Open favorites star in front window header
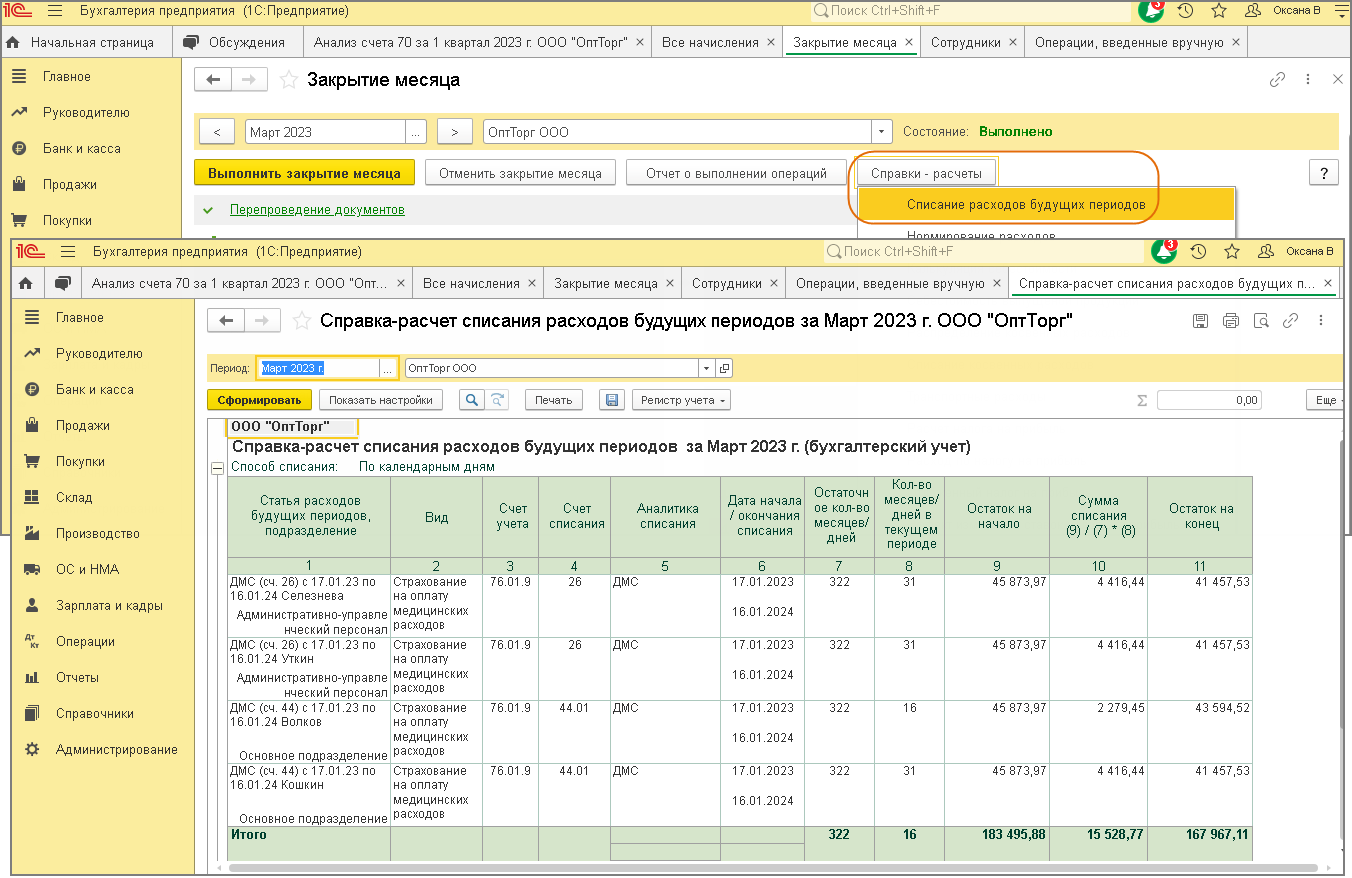 click(x=1232, y=251)
